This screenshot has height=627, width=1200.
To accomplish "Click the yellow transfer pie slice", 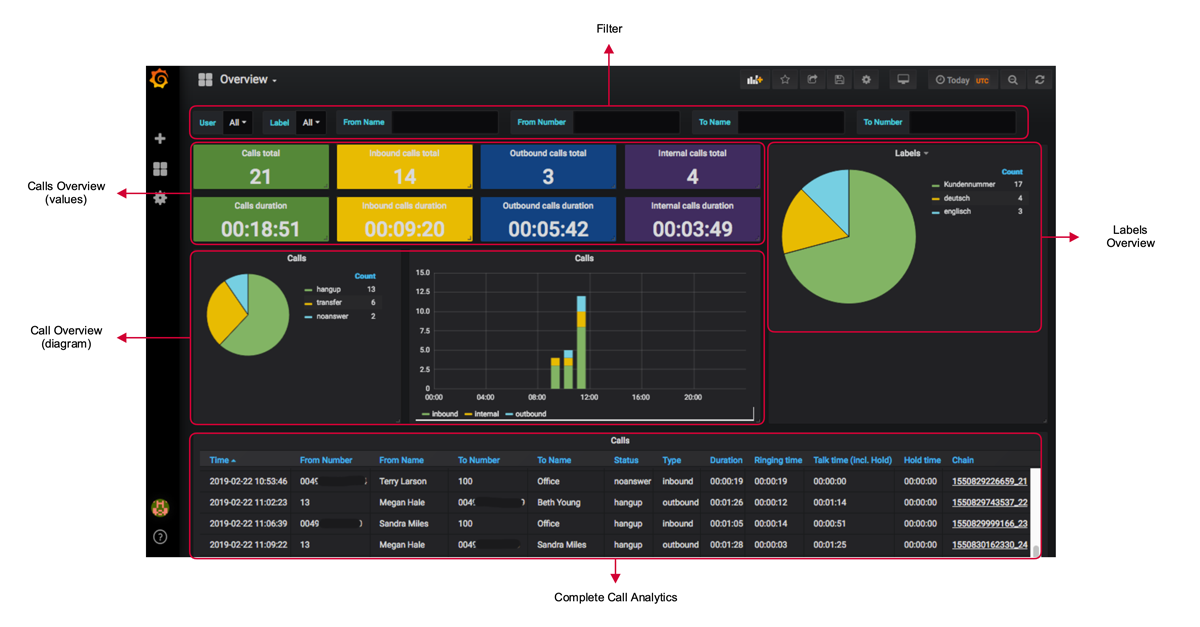I will (x=224, y=313).
